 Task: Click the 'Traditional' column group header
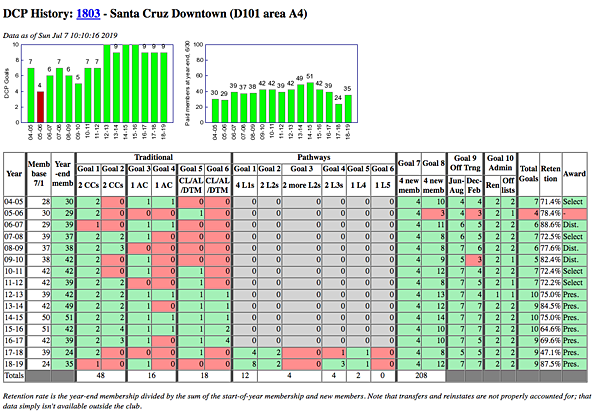[x=153, y=157]
